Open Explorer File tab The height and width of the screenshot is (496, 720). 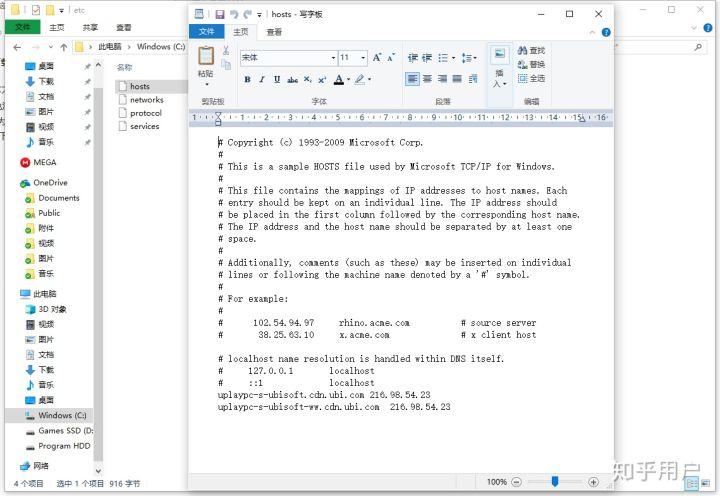click(x=22, y=27)
